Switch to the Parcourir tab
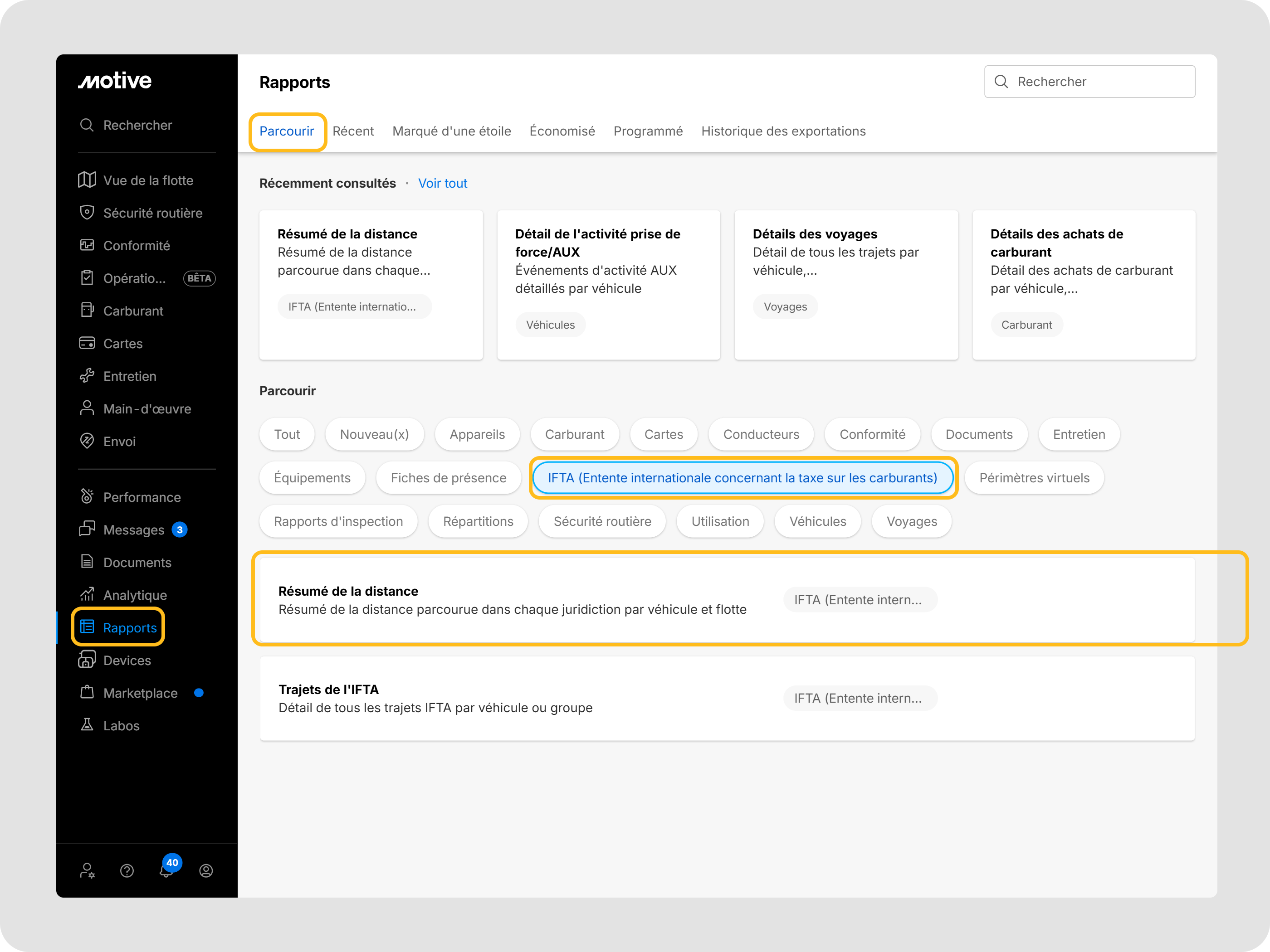1270x952 pixels. click(287, 131)
